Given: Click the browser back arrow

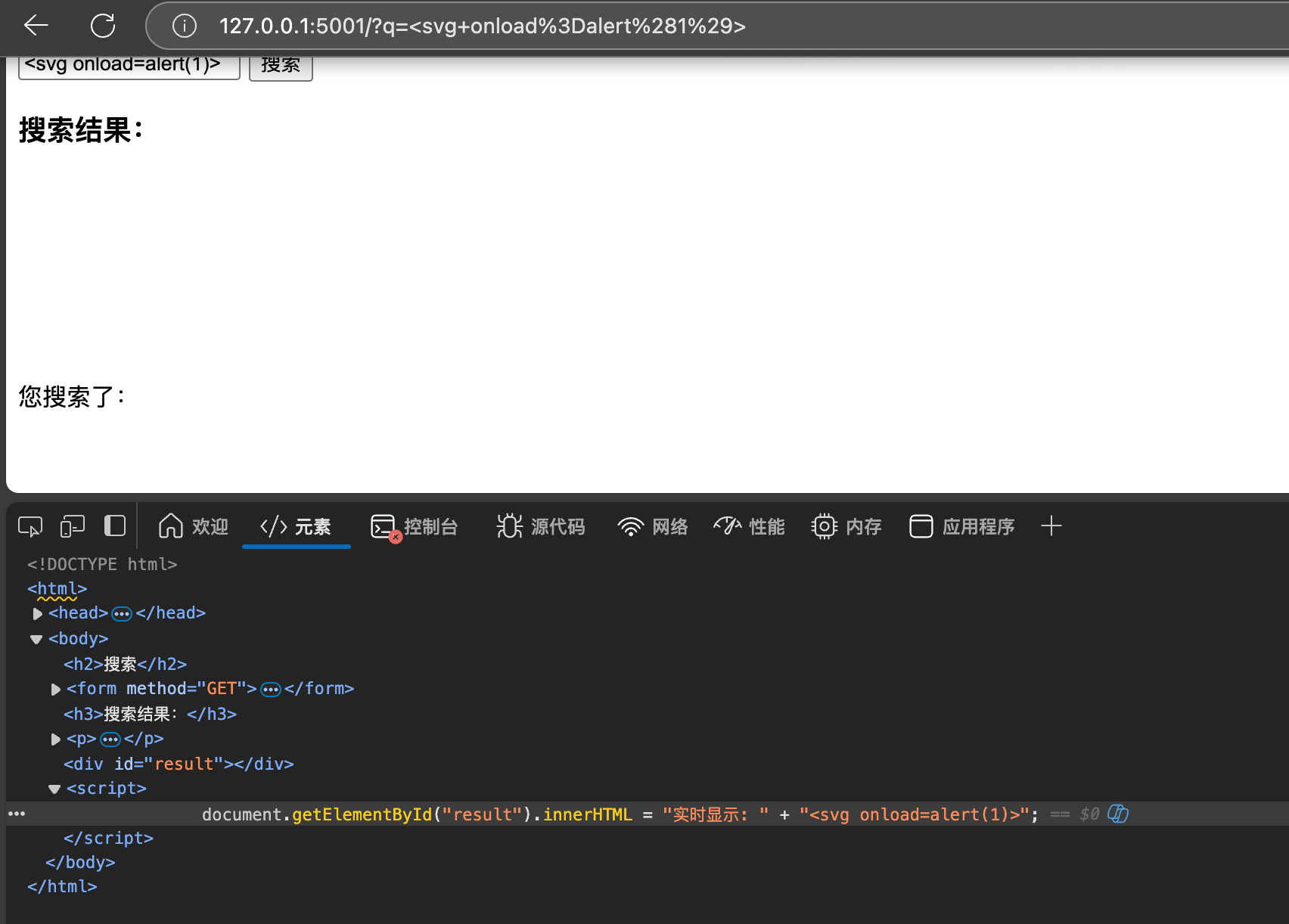Looking at the screenshot, I should point(36,26).
